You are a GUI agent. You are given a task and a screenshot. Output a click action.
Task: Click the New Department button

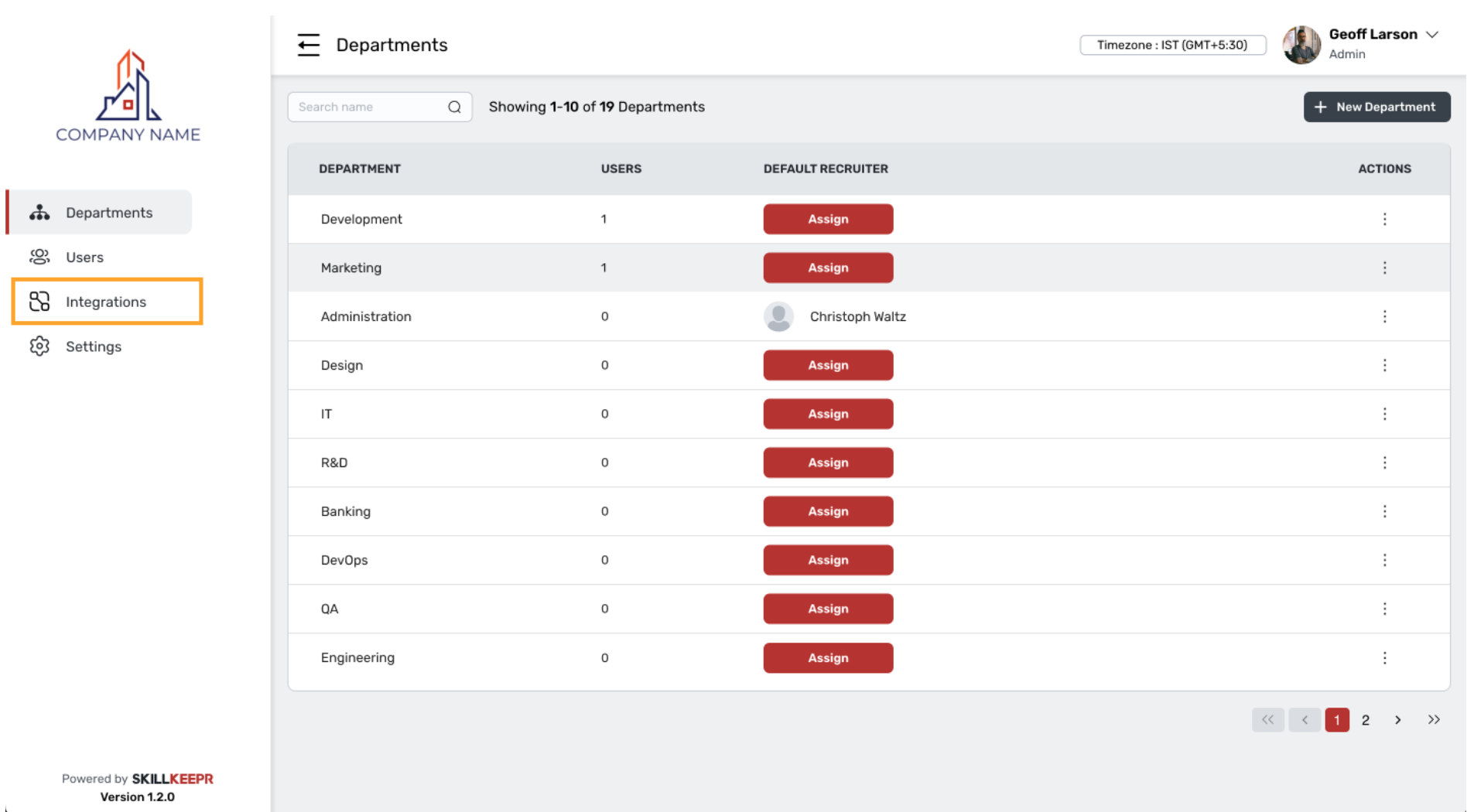tap(1376, 107)
